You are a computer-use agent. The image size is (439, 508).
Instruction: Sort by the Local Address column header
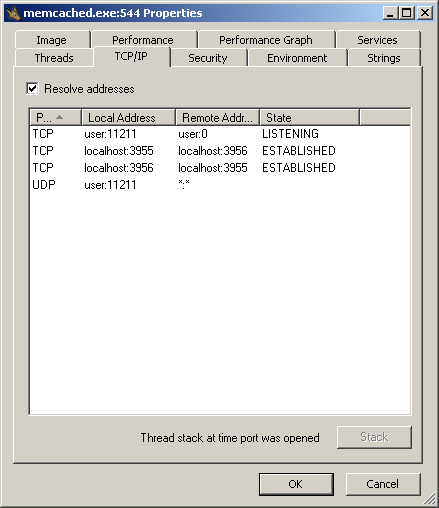pyautogui.click(x=128, y=118)
